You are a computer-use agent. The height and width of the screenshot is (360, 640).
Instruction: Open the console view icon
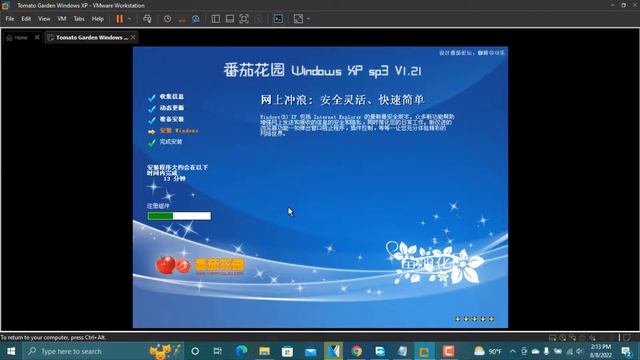(x=278, y=19)
